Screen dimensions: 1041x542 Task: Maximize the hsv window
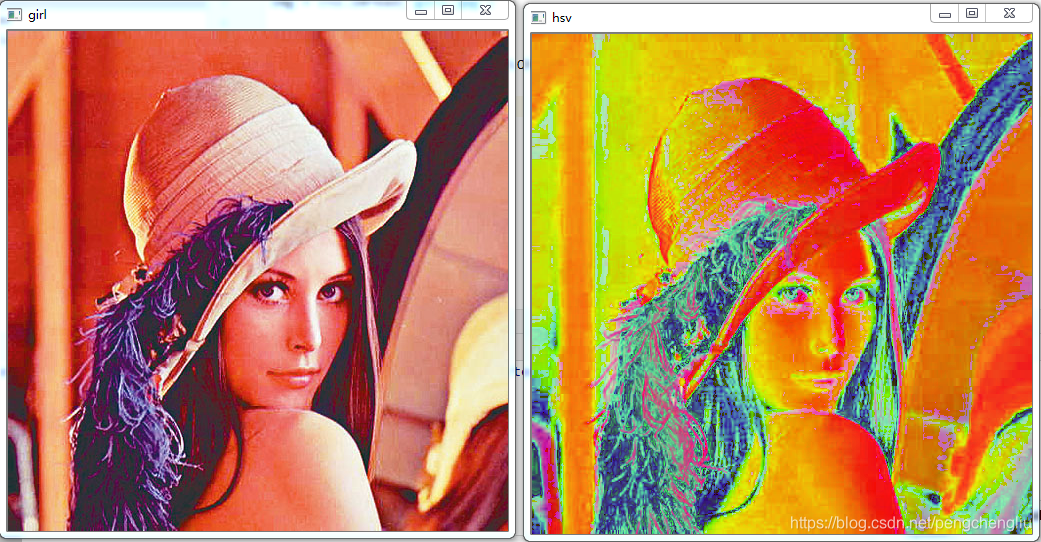point(972,13)
